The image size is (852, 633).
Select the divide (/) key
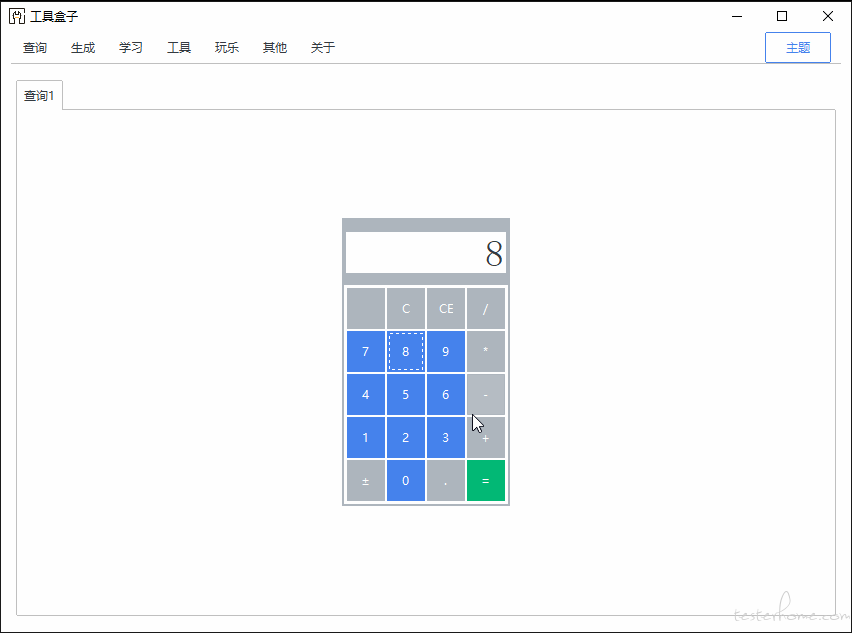tap(486, 308)
